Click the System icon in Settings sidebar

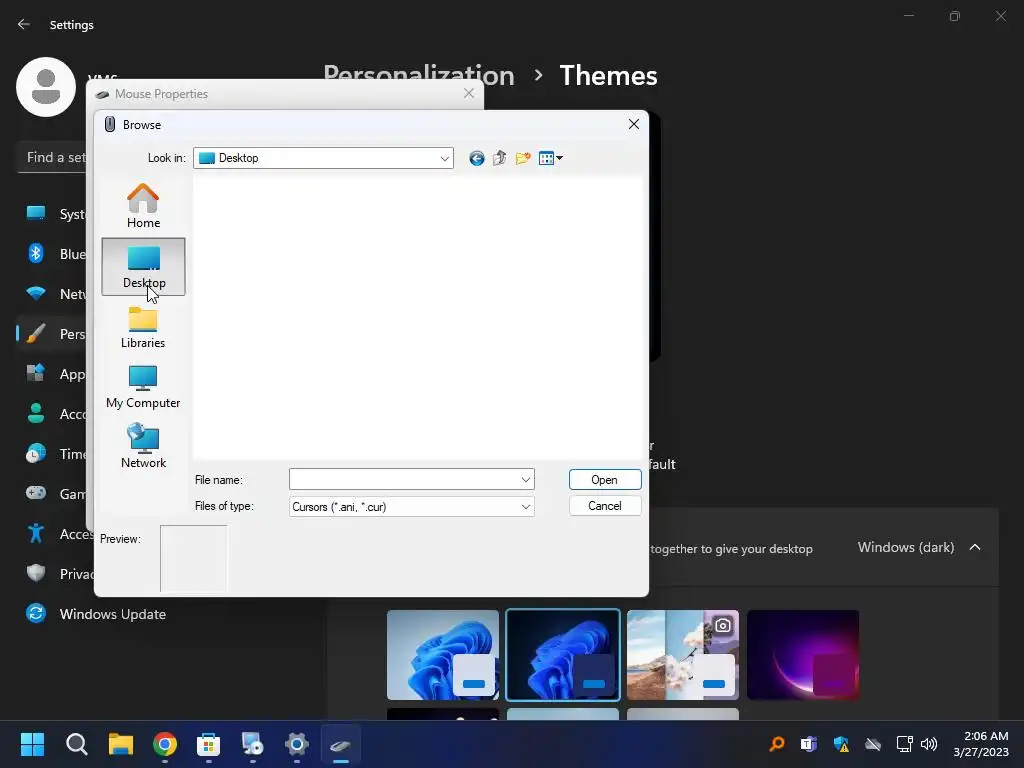pos(36,214)
